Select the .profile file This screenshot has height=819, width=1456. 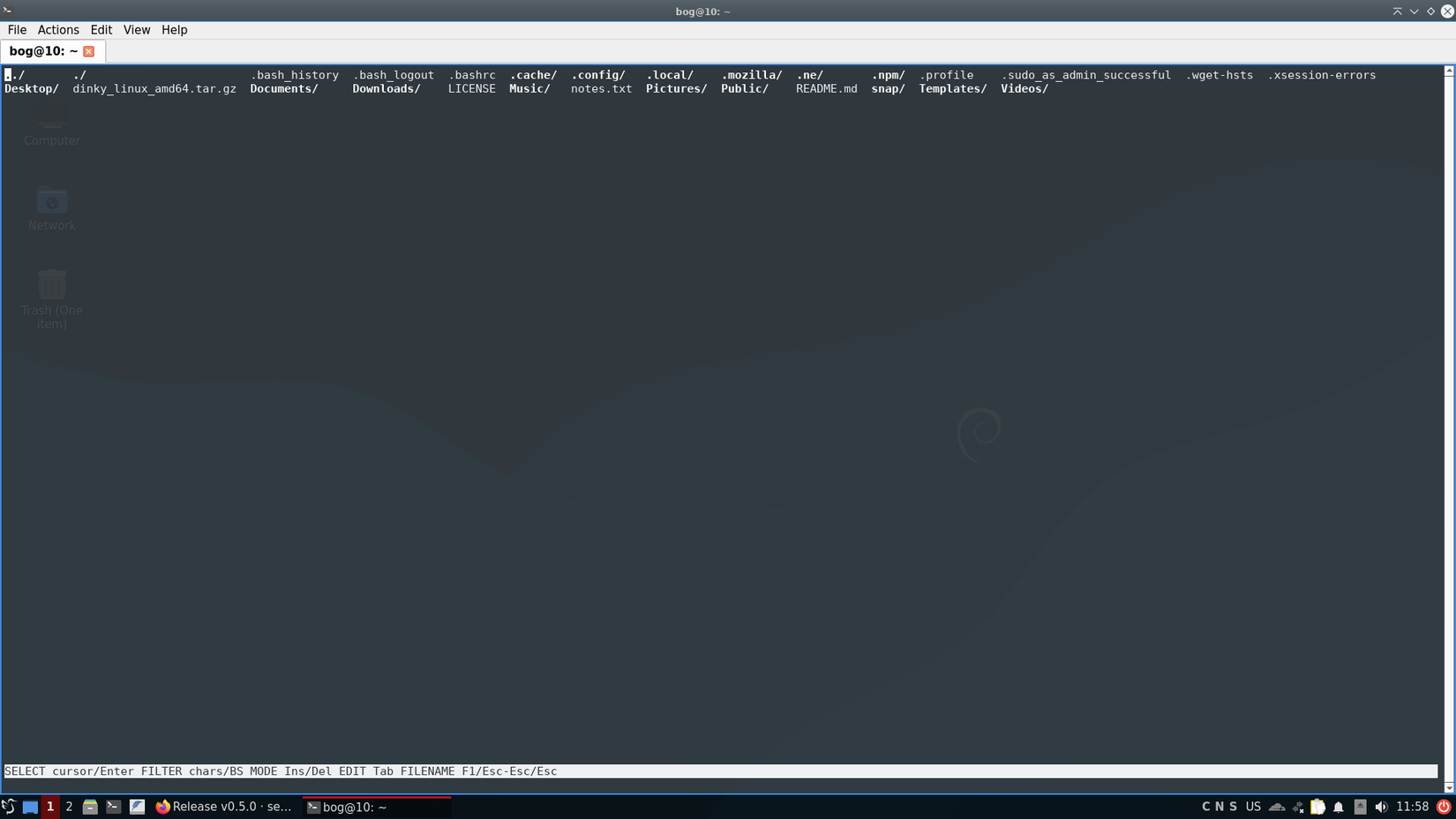(x=946, y=75)
